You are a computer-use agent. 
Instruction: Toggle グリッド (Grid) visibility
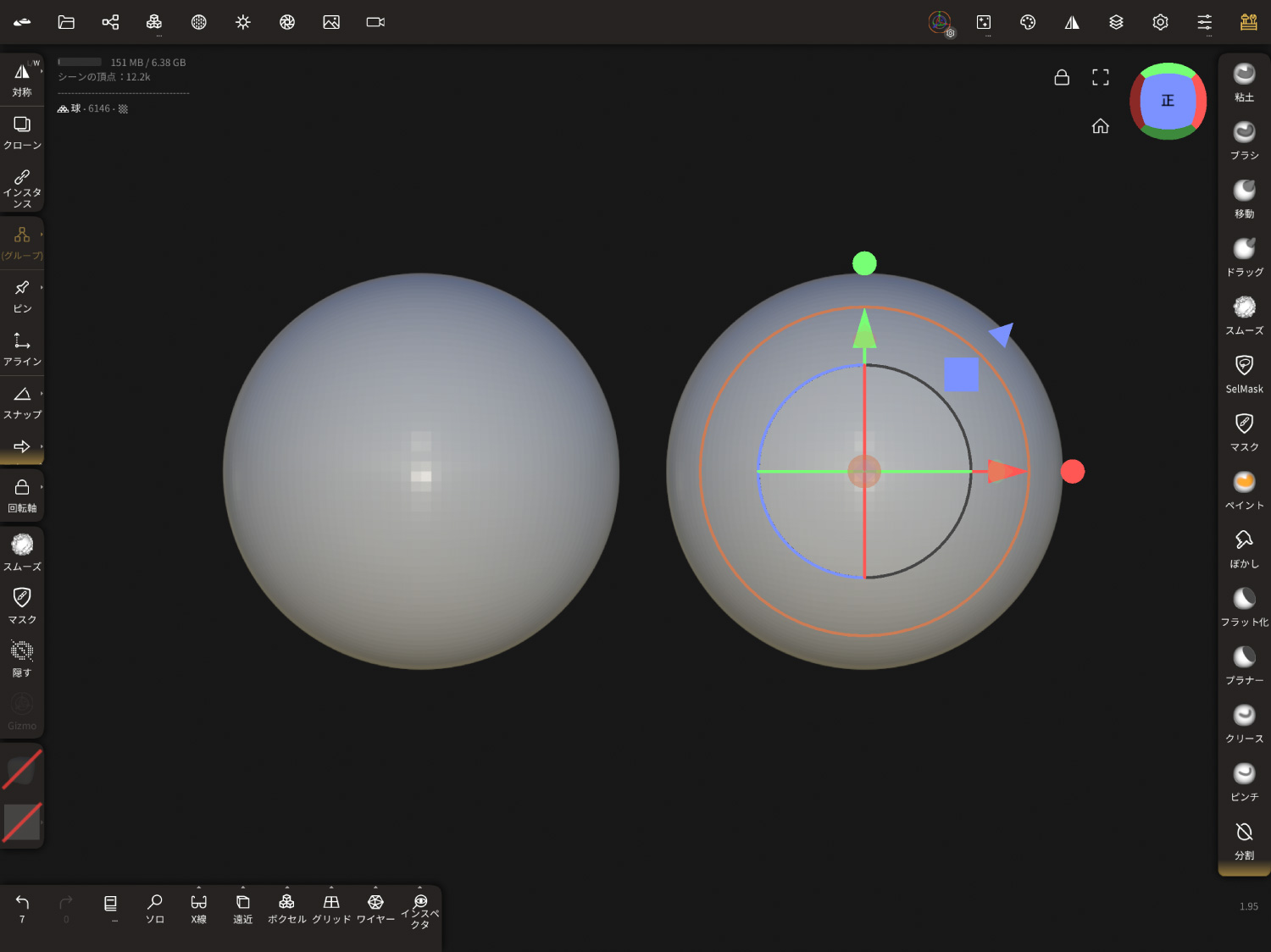[x=331, y=908]
